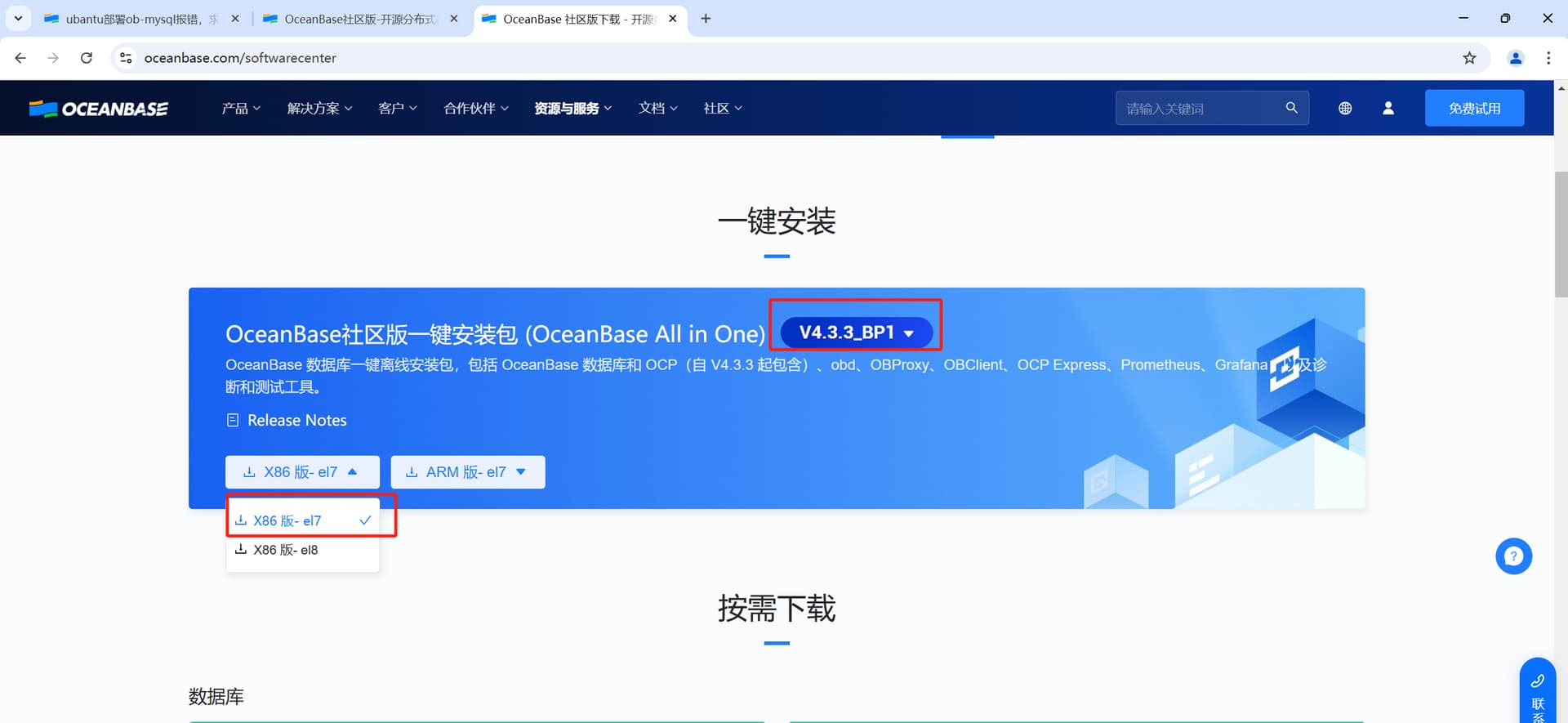Click the page vertical scrollbar thumb
The image size is (1568, 723).
click(1561, 233)
